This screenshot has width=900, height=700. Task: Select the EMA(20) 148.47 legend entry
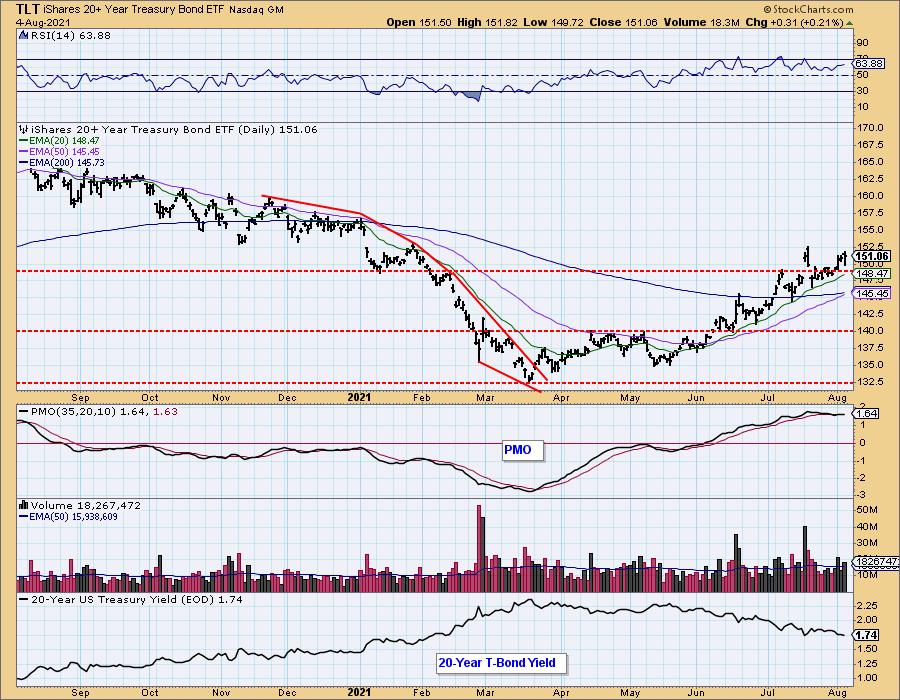tap(60, 141)
